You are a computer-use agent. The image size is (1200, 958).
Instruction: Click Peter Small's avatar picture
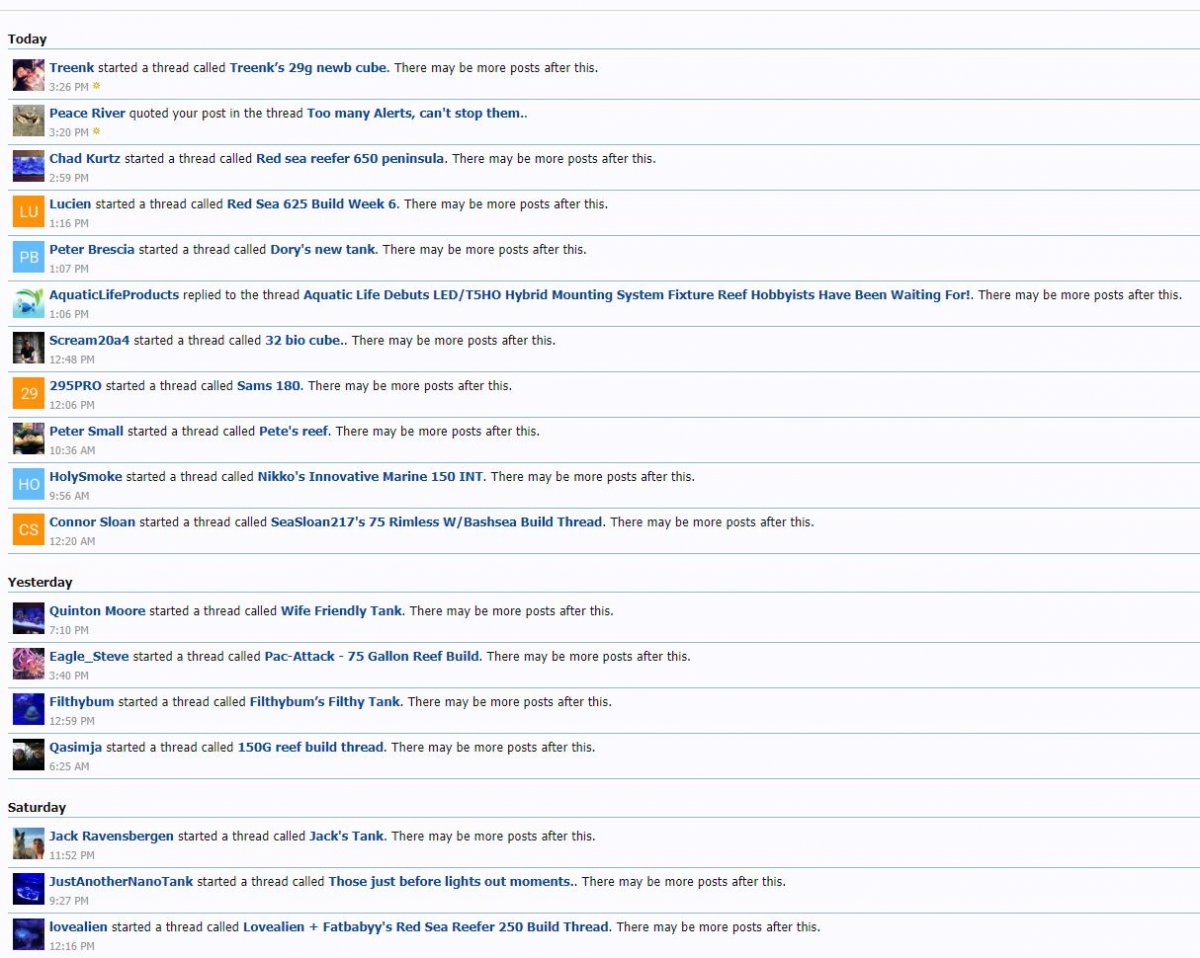tap(29, 439)
